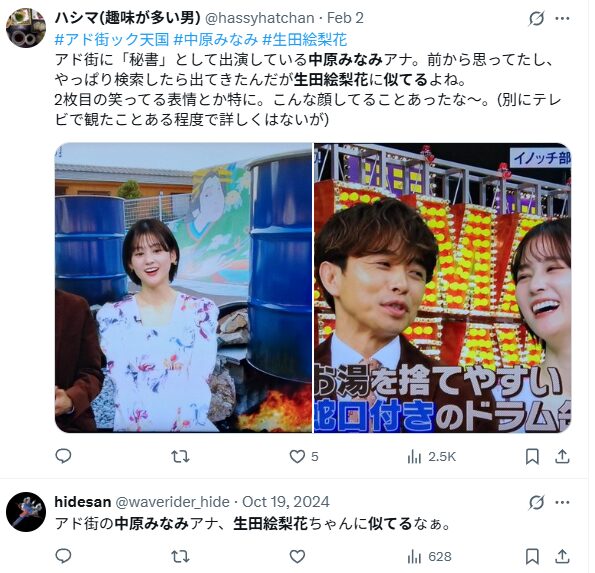Open #生田絵梨花 hashtag
This screenshot has width=595, height=573.
point(305,39)
